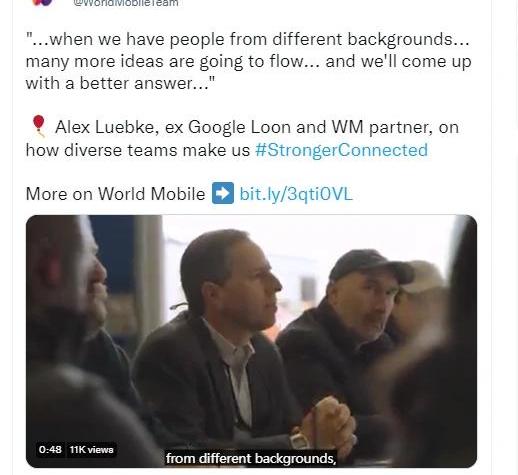This screenshot has width=518, height=475.
Task: Click the 0:48 video duration badge
Action: coord(50,450)
